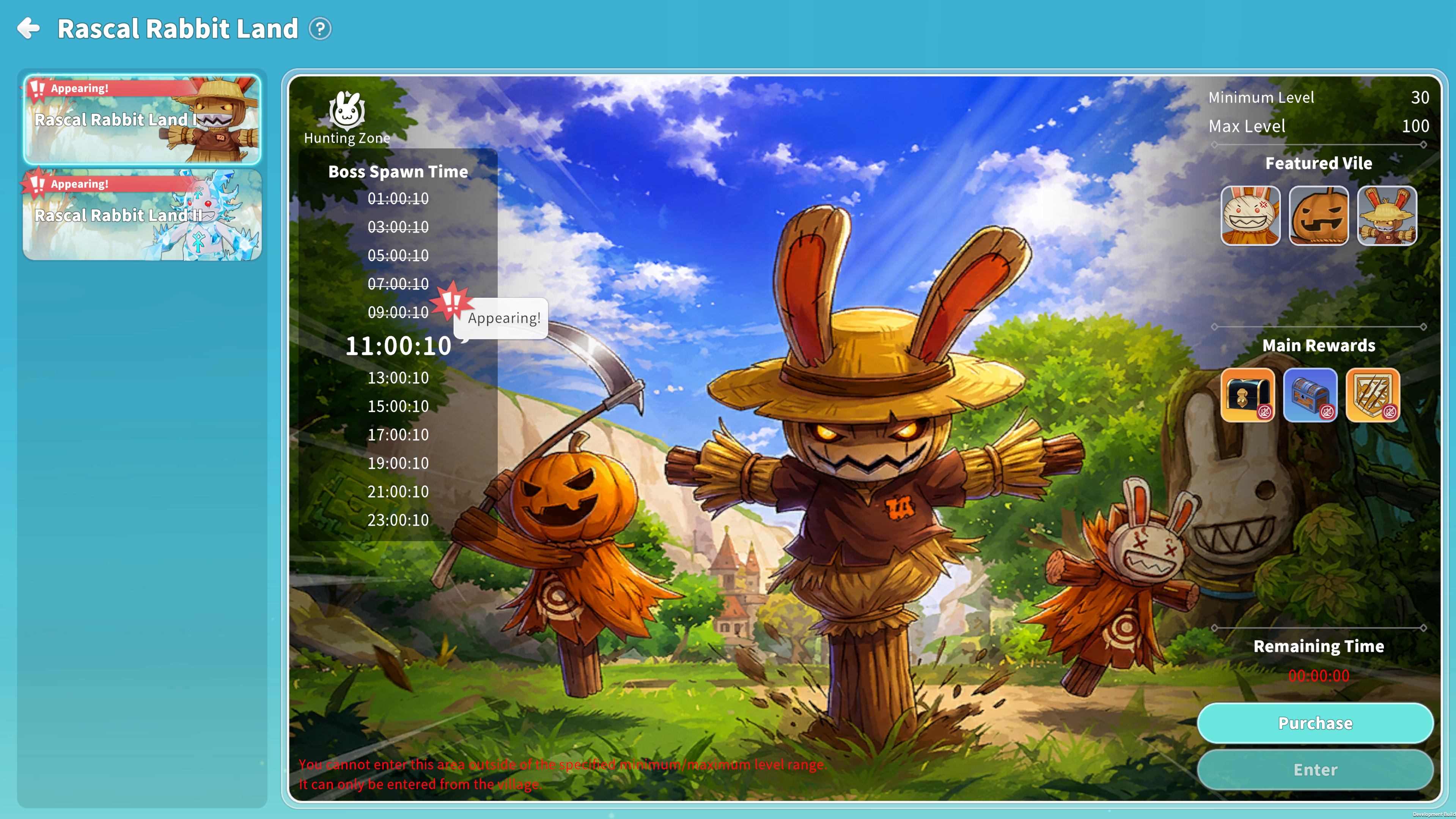
Task: Select the pumpkin head vile icon
Action: [x=1319, y=216]
